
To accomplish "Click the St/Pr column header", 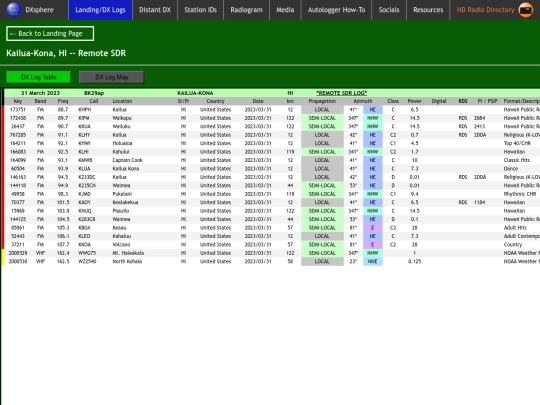I will 183,101.
